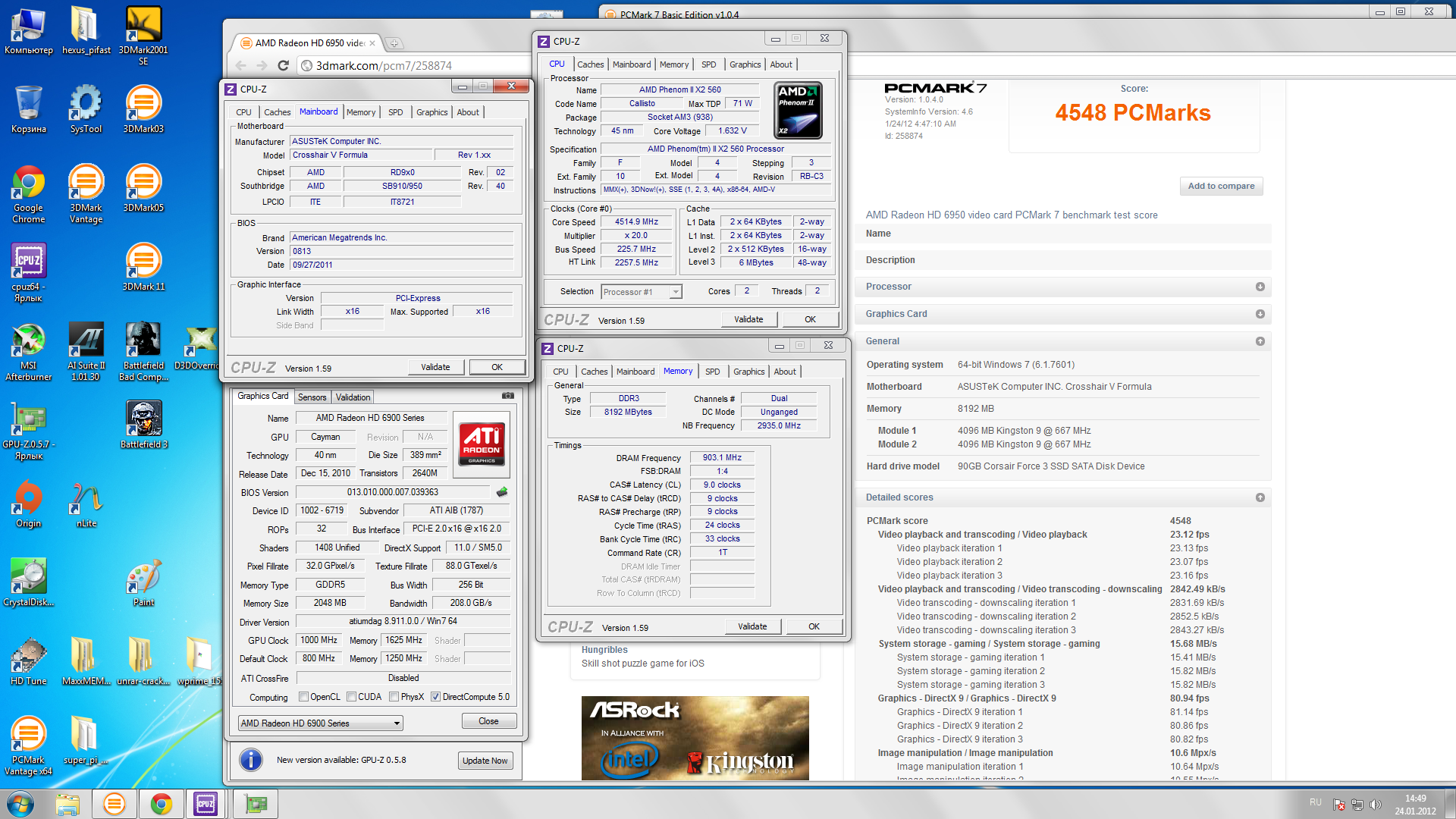Toggle the CUDA checkbox in GPU-Z
This screenshot has height=819, width=1456.
coord(351,697)
